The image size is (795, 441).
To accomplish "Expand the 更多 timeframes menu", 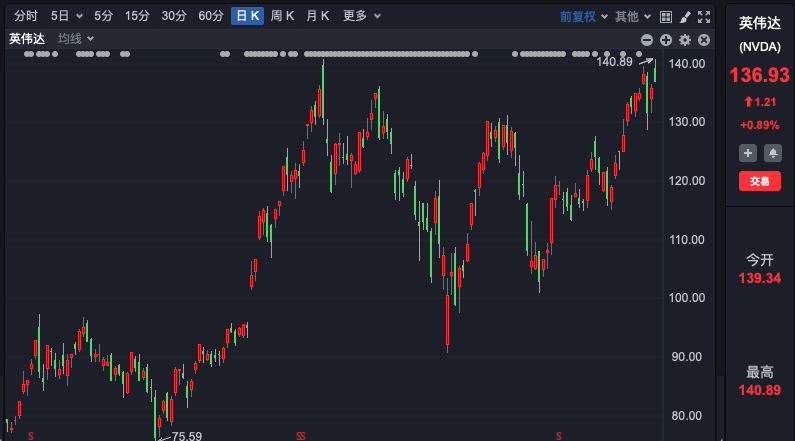I will pyautogui.click(x=360, y=16).
